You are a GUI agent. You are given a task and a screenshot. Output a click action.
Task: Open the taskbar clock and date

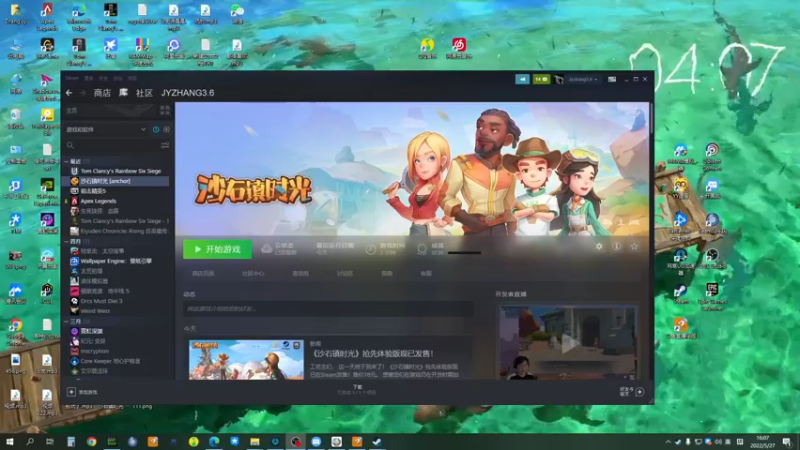tap(765, 441)
